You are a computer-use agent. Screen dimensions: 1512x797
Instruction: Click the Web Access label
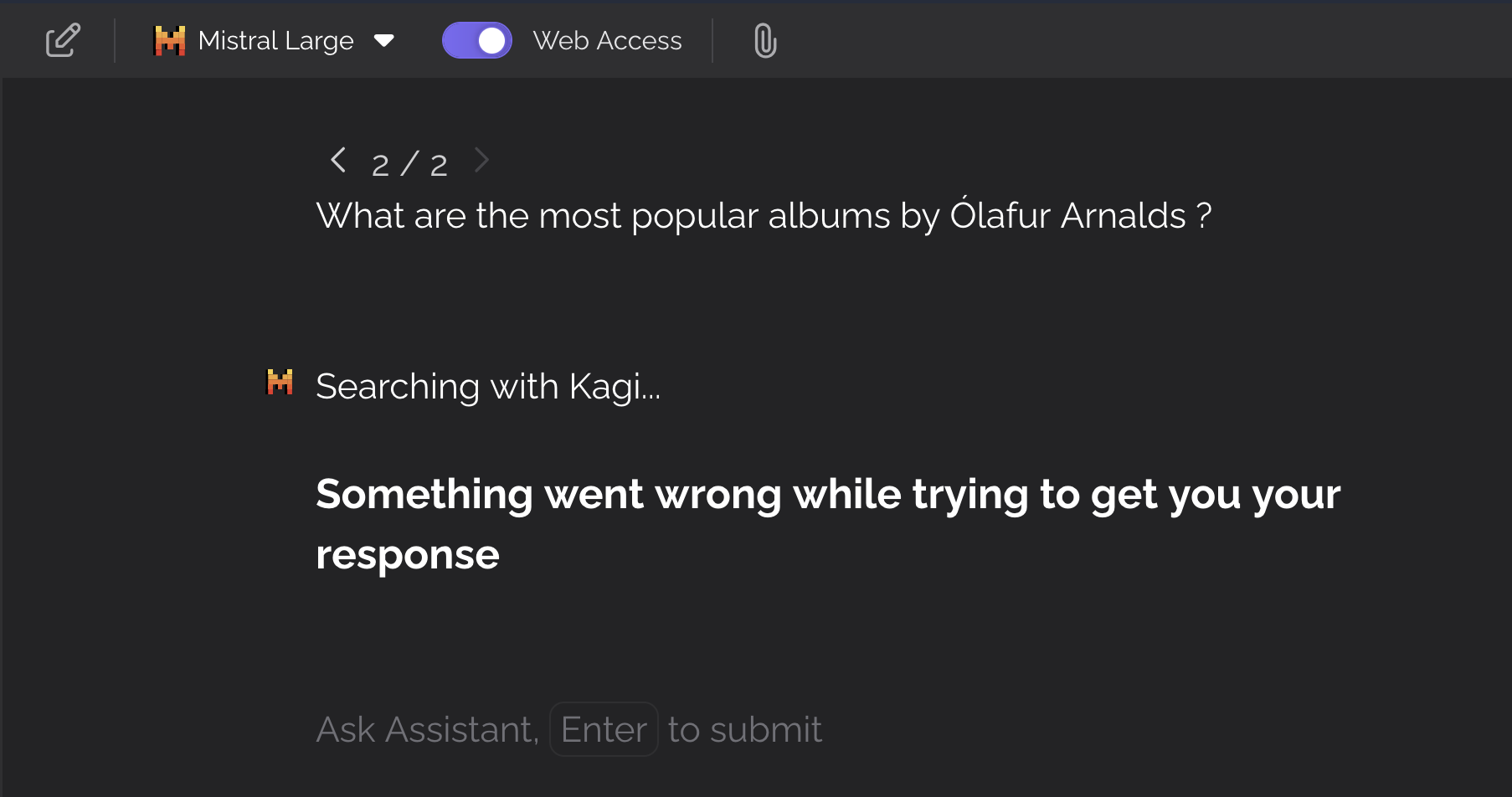[607, 40]
